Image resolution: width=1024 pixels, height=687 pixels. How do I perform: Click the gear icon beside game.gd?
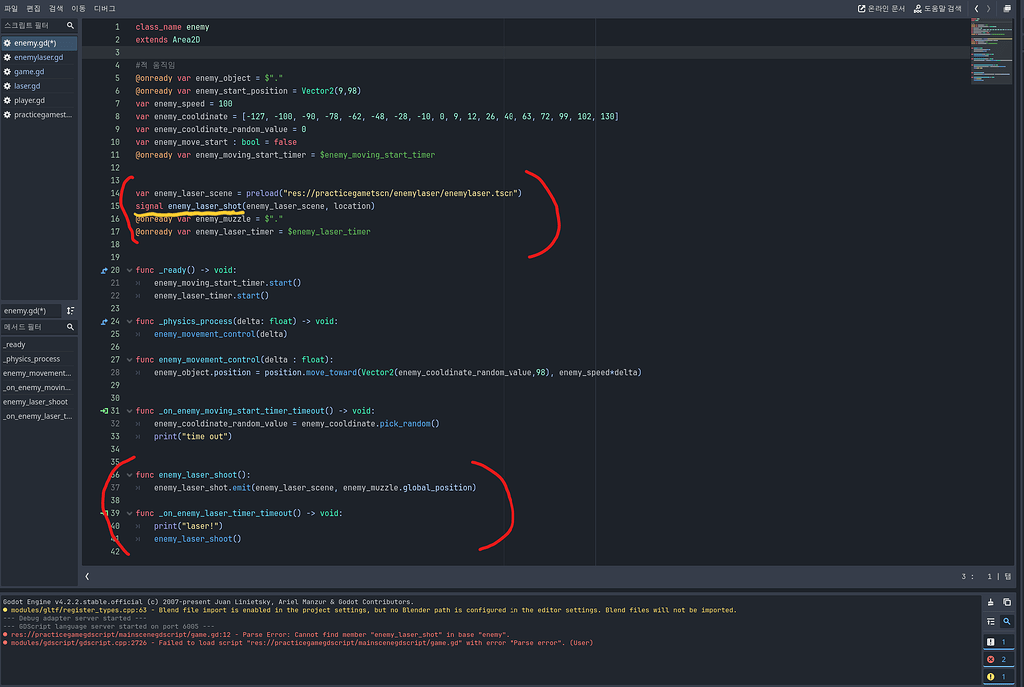[7, 72]
